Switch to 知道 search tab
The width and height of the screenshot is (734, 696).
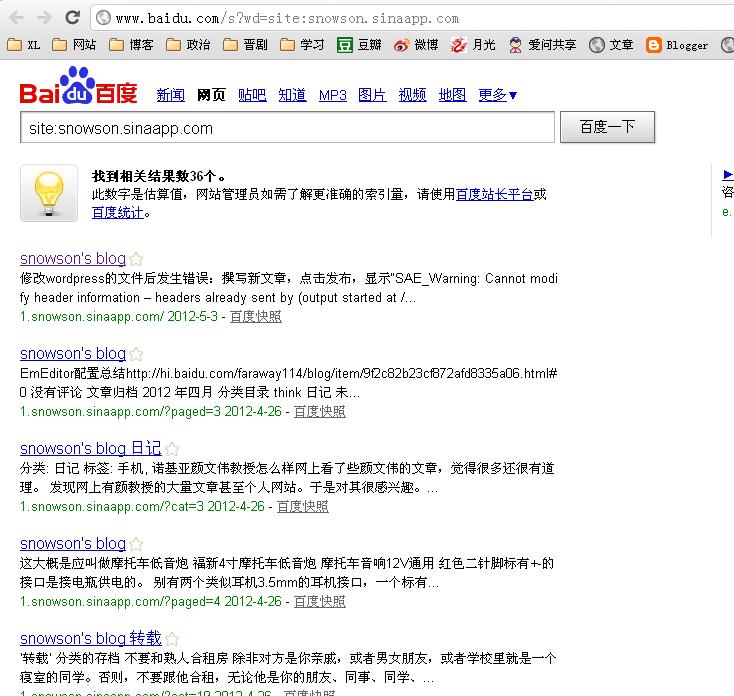point(292,95)
